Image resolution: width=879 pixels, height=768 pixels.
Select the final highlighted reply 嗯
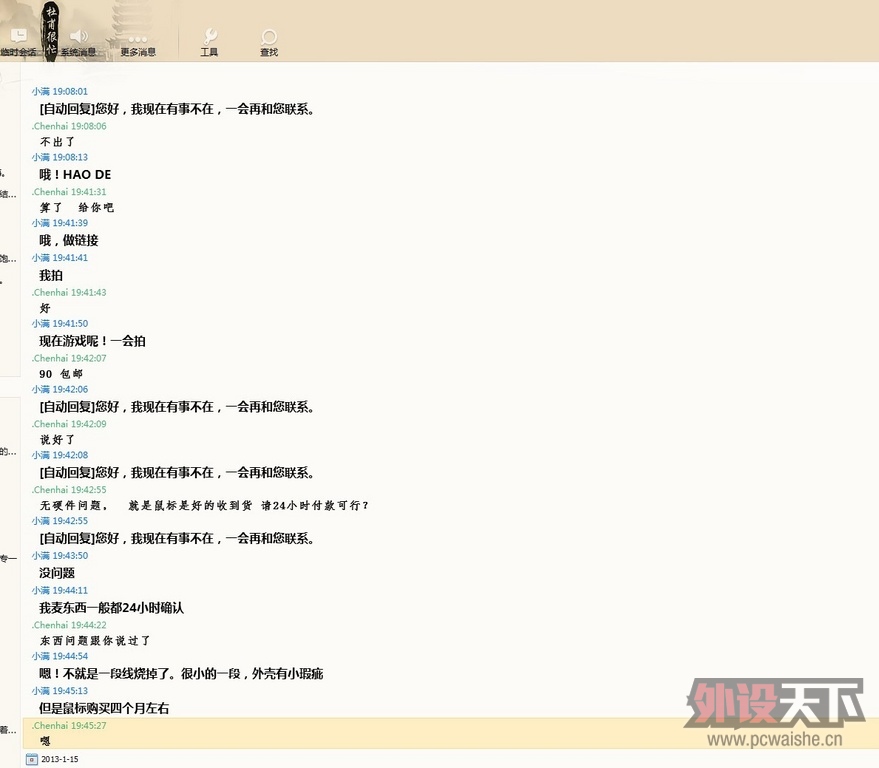(x=45, y=741)
